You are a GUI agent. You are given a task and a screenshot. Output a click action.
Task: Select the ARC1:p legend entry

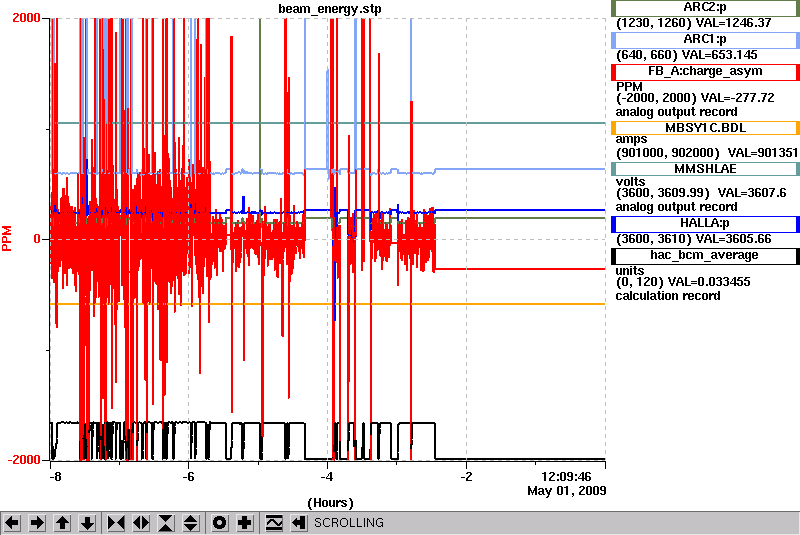pyautogui.click(x=705, y=40)
